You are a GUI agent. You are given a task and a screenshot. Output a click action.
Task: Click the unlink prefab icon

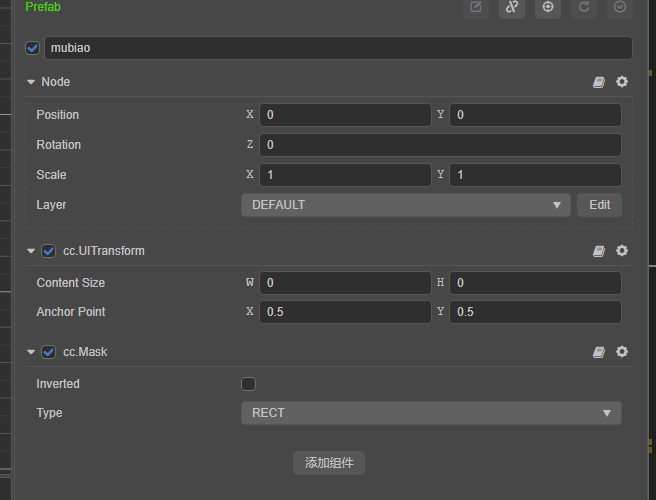click(x=512, y=7)
